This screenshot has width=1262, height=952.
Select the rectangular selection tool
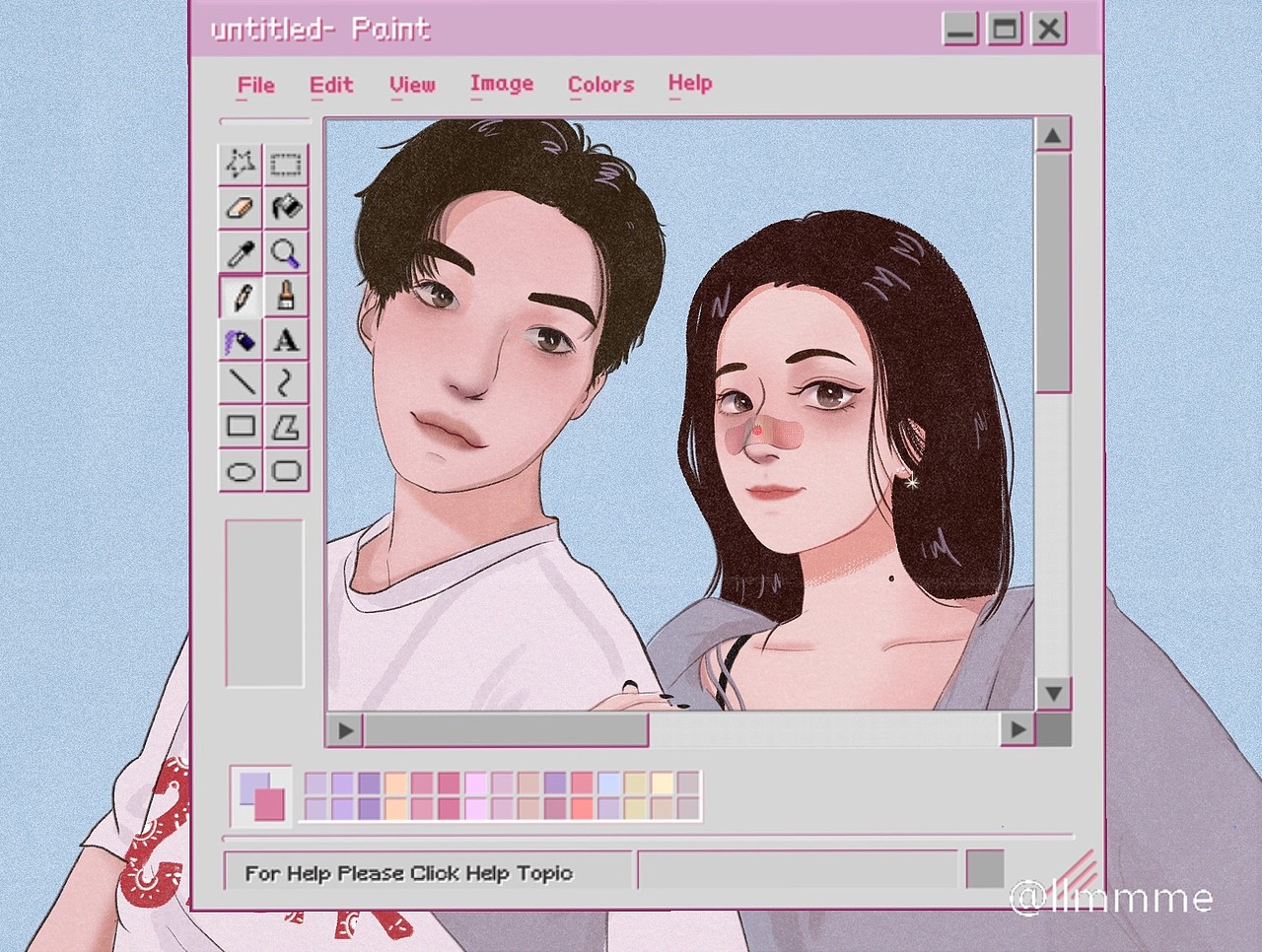(286, 164)
